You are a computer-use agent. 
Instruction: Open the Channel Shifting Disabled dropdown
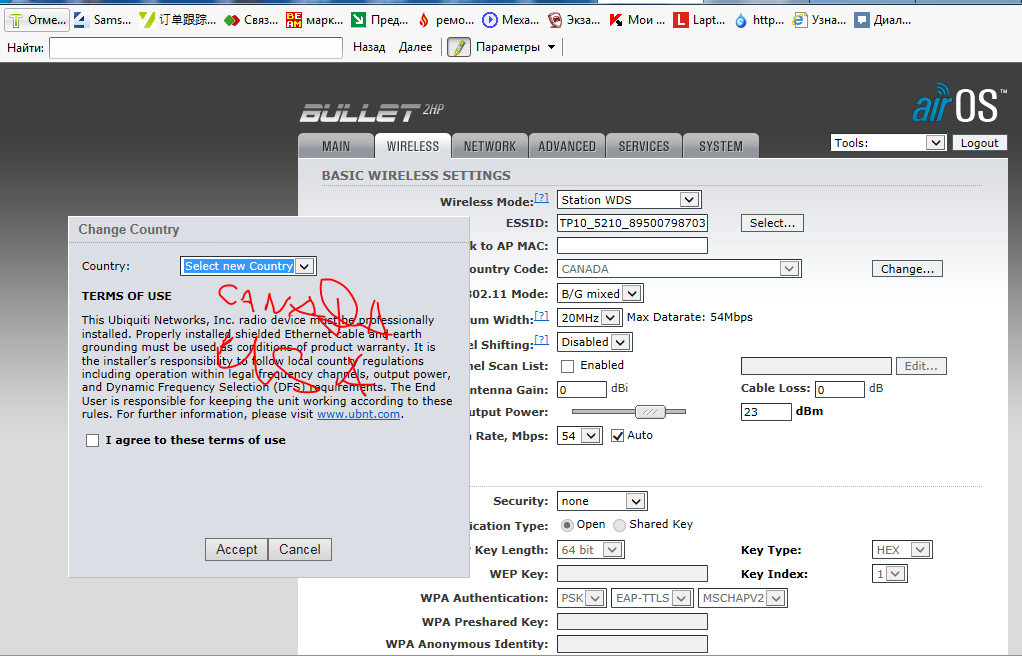(x=594, y=342)
